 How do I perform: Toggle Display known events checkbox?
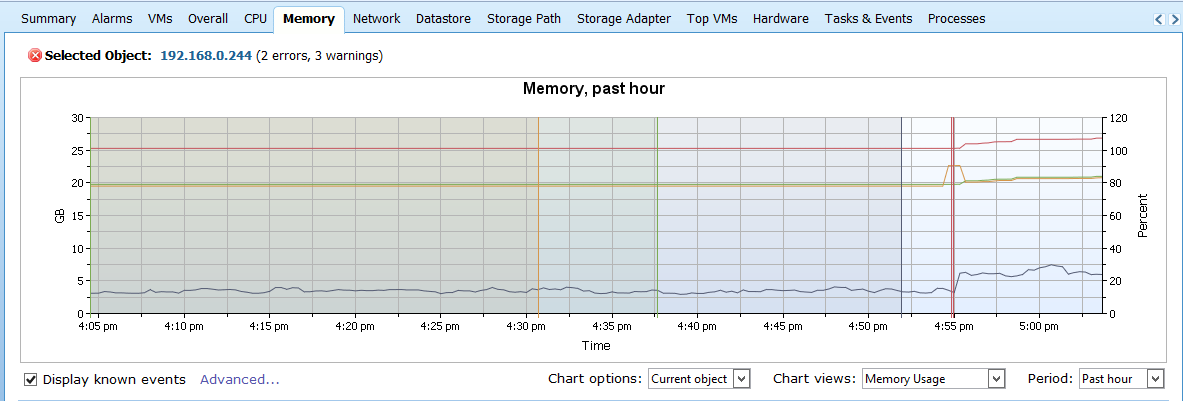[x=31, y=379]
